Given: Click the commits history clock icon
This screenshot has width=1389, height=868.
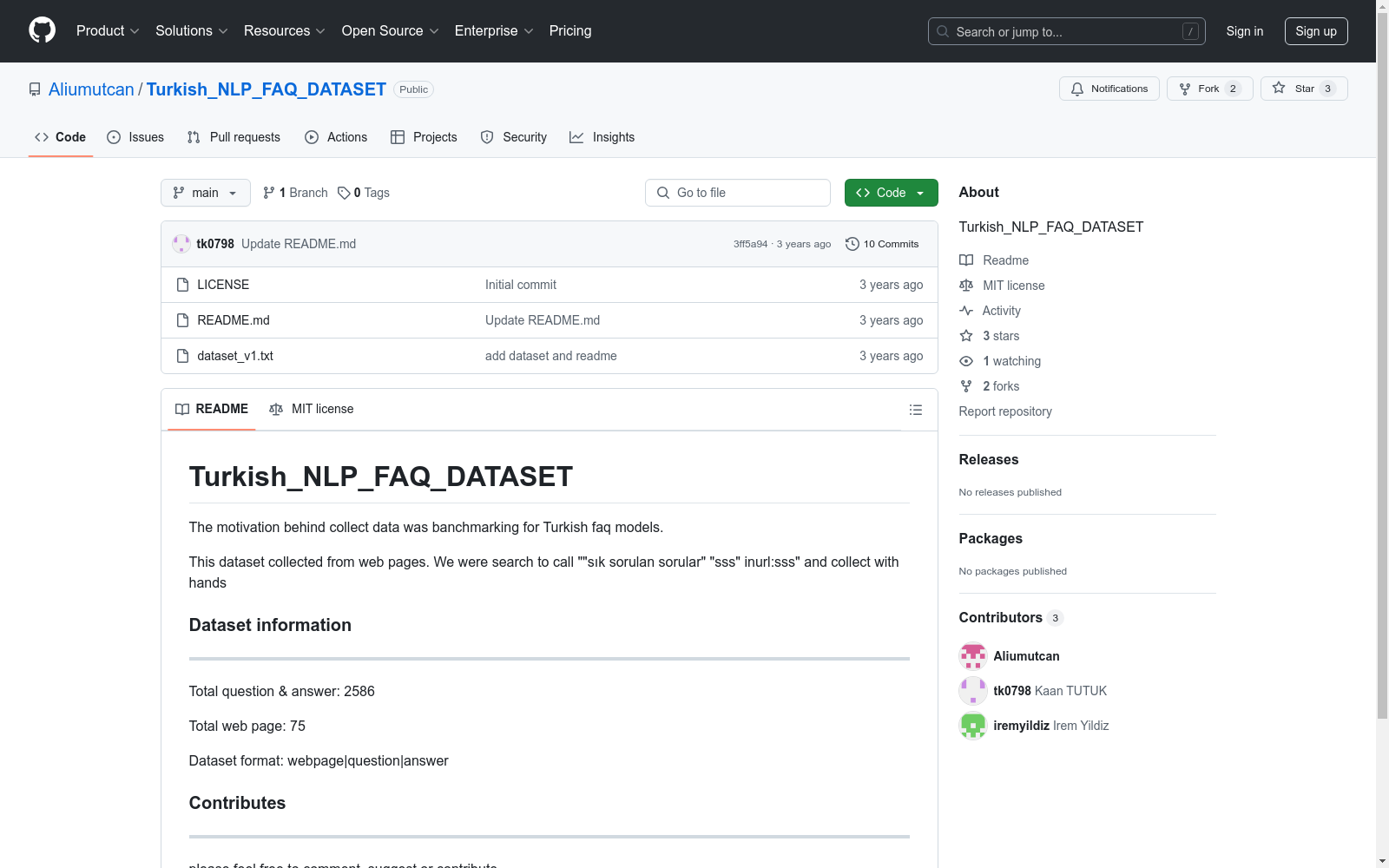Looking at the screenshot, I should tap(852, 244).
